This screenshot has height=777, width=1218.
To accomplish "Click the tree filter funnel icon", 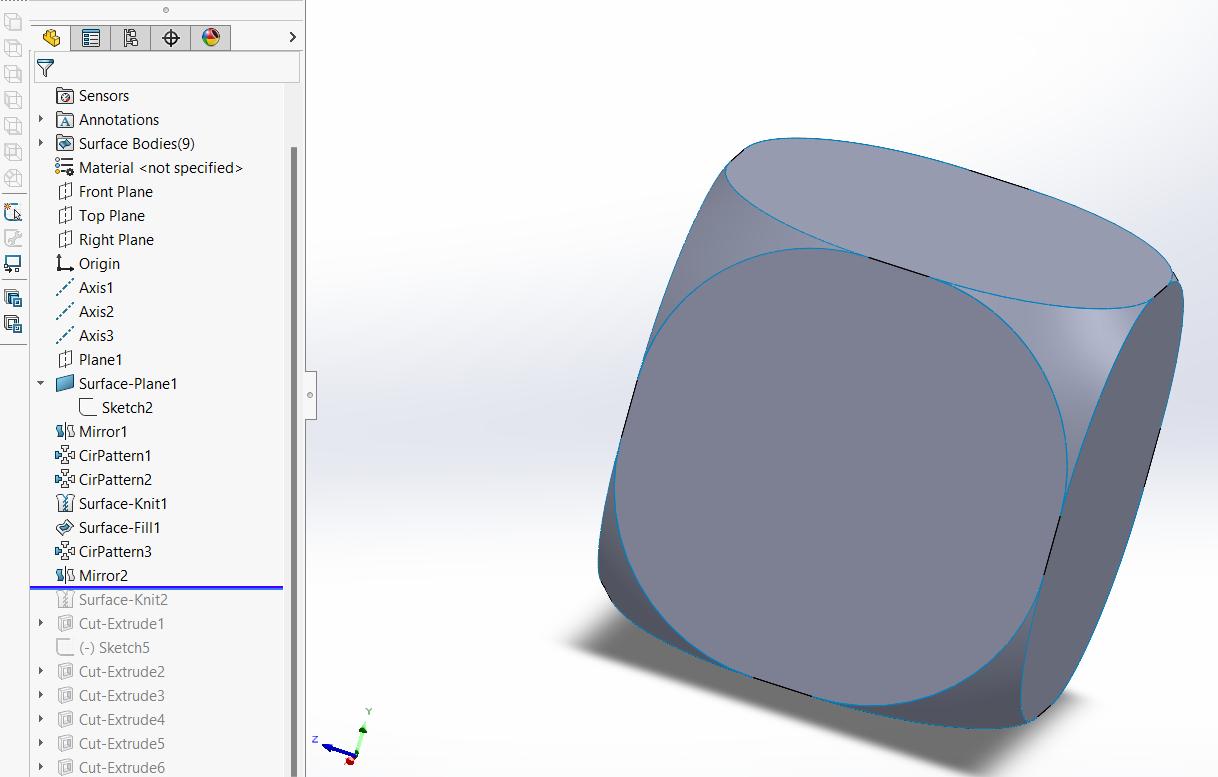I will tap(45, 68).
